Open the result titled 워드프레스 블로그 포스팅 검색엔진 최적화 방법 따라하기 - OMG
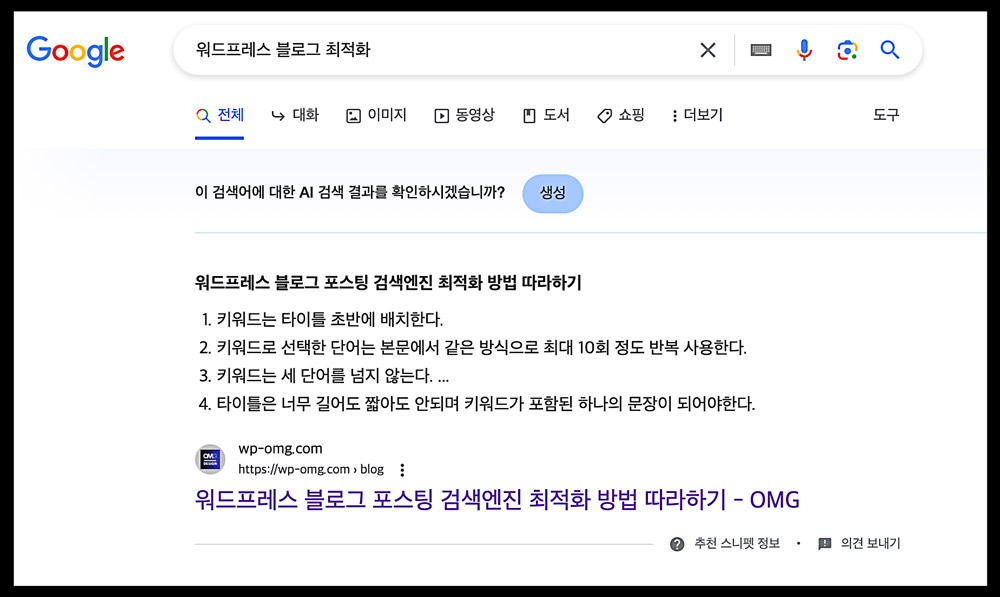 tap(497, 499)
